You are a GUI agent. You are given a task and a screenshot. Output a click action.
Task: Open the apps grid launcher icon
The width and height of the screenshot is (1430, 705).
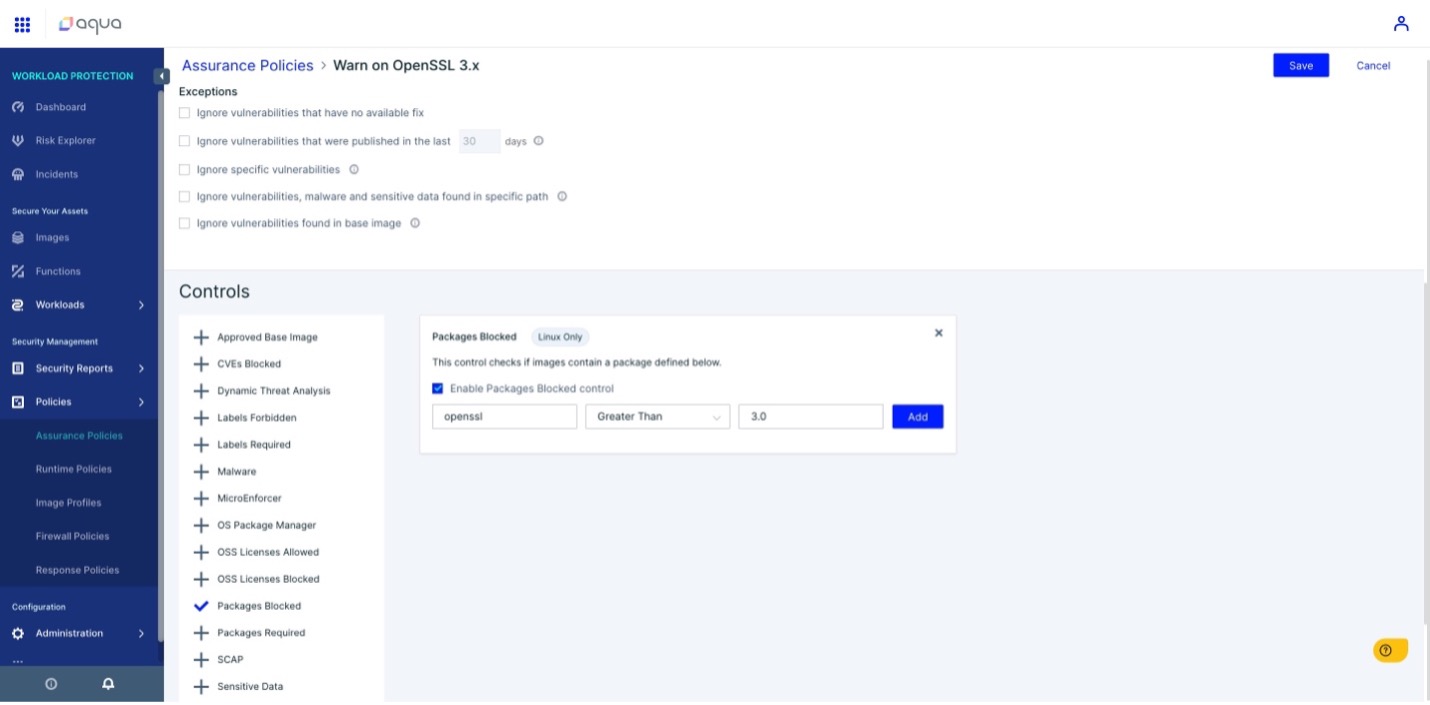point(22,24)
